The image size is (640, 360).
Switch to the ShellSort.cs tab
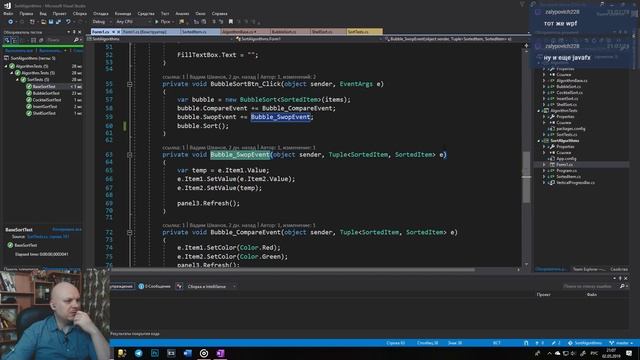click(328, 31)
